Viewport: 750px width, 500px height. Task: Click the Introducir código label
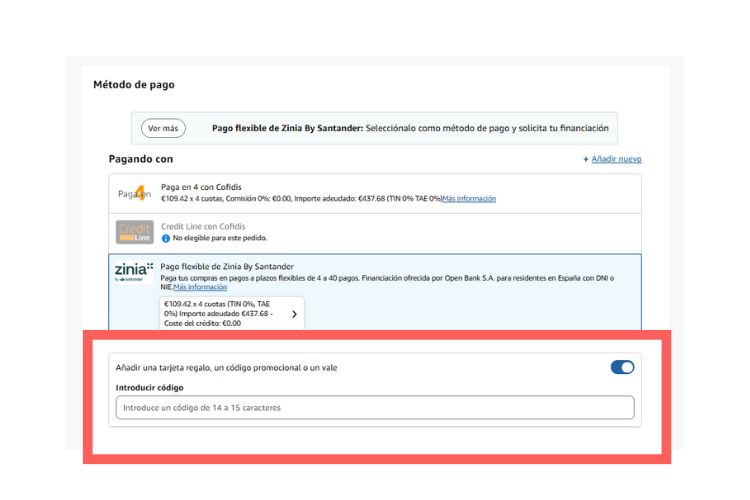click(150, 387)
